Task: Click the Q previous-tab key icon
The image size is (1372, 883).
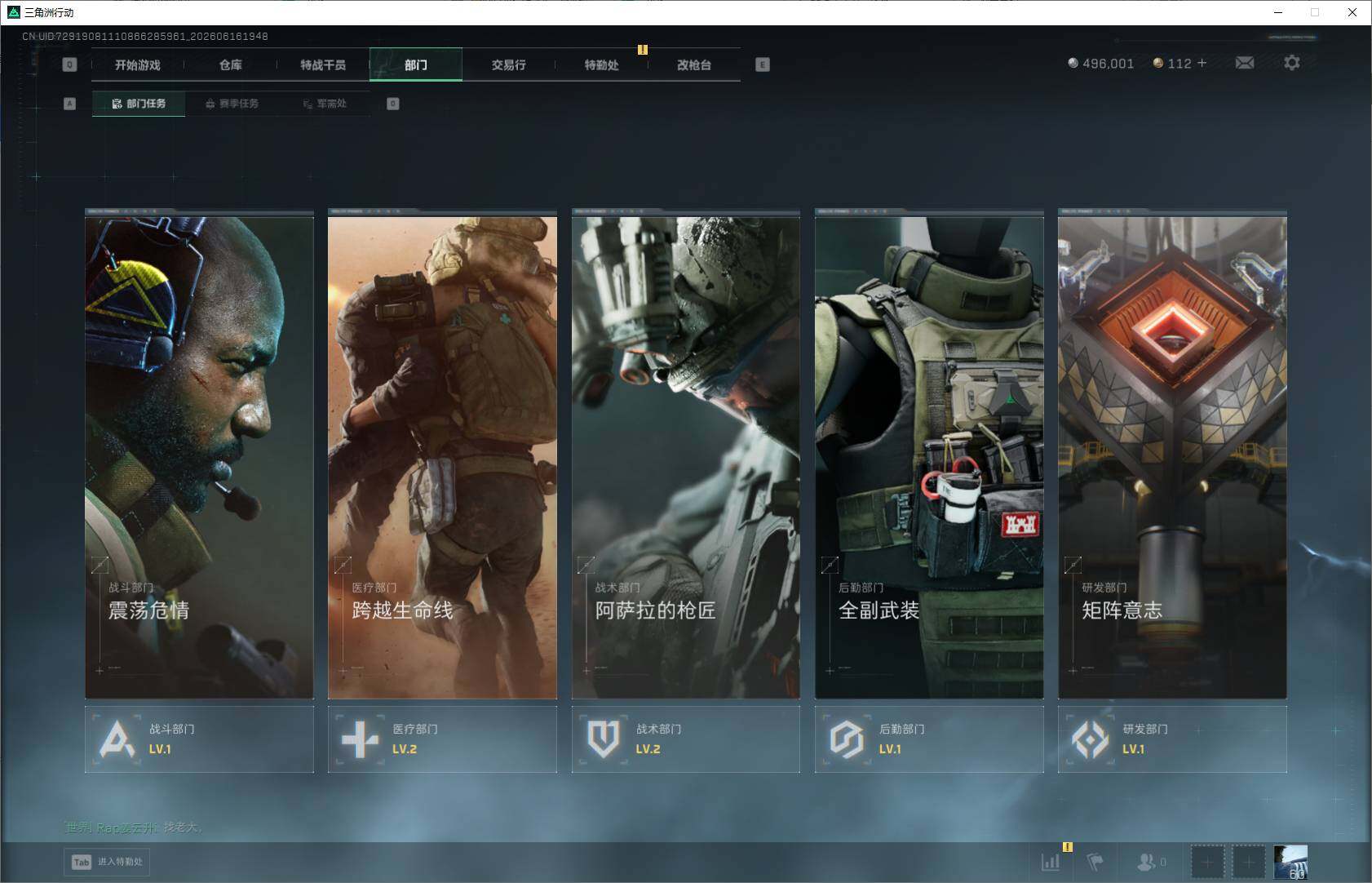Action: (x=69, y=64)
